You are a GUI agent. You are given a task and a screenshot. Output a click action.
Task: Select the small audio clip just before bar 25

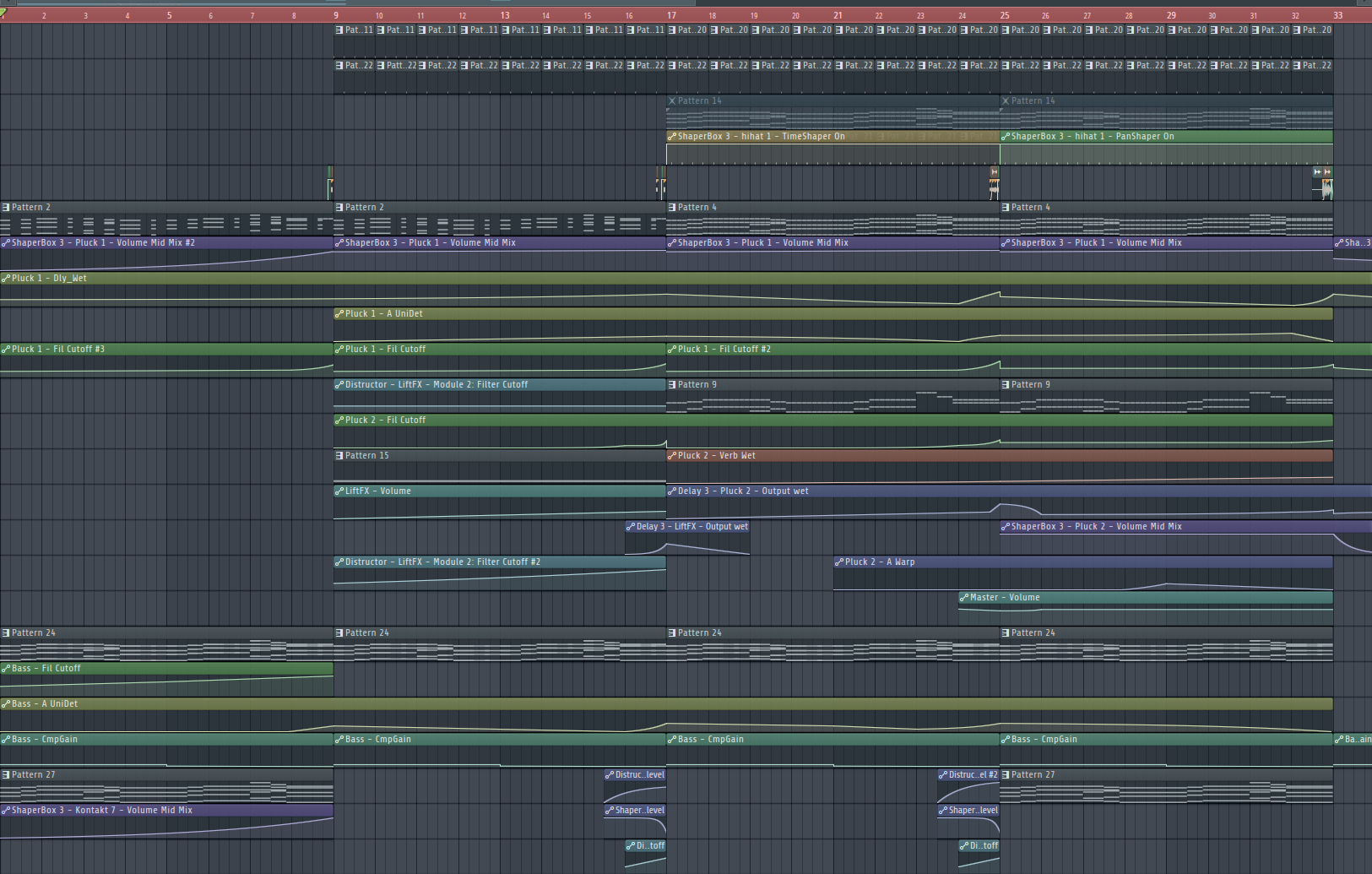point(995,182)
